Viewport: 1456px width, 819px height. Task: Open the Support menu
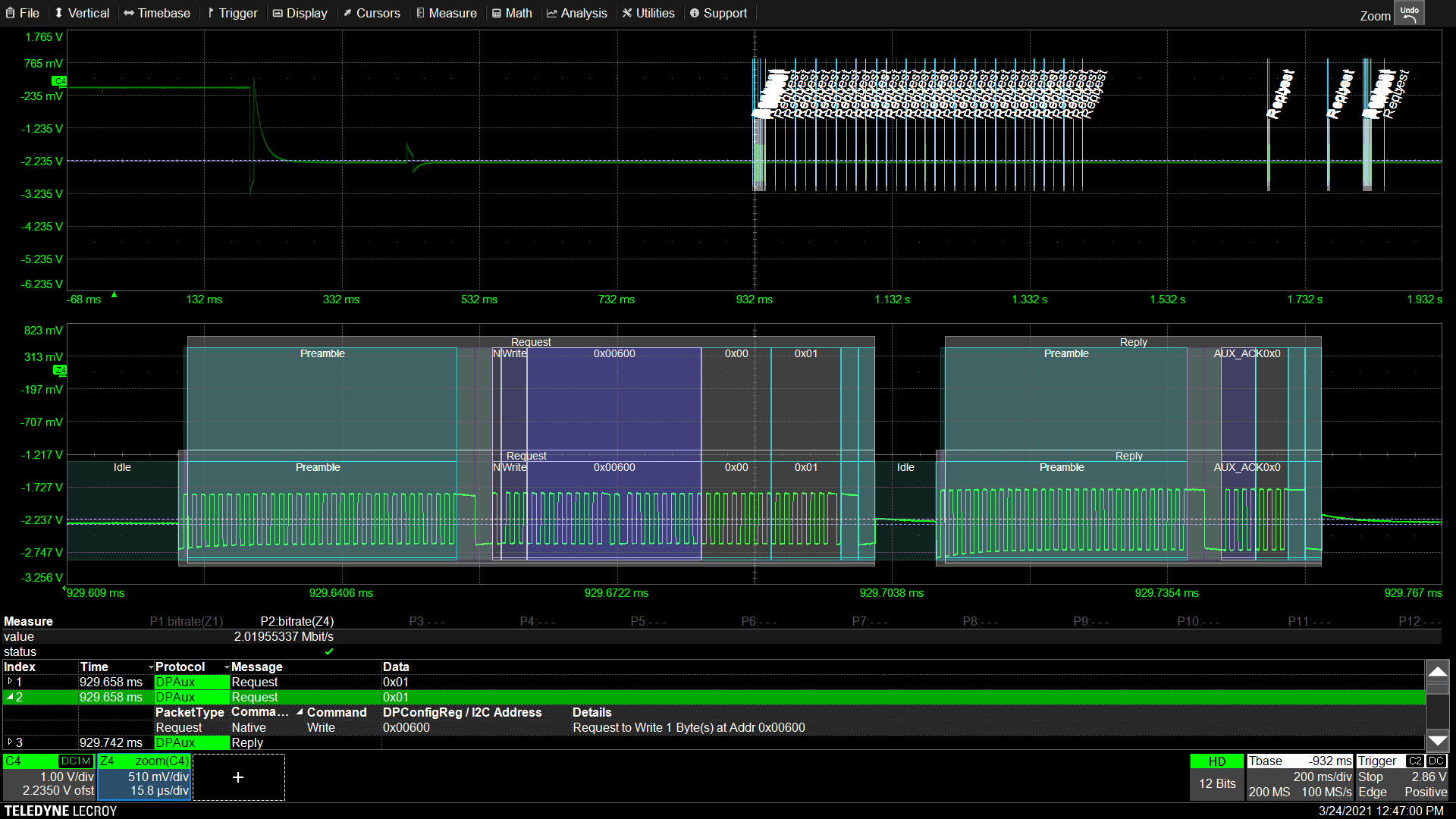pos(717,13)
